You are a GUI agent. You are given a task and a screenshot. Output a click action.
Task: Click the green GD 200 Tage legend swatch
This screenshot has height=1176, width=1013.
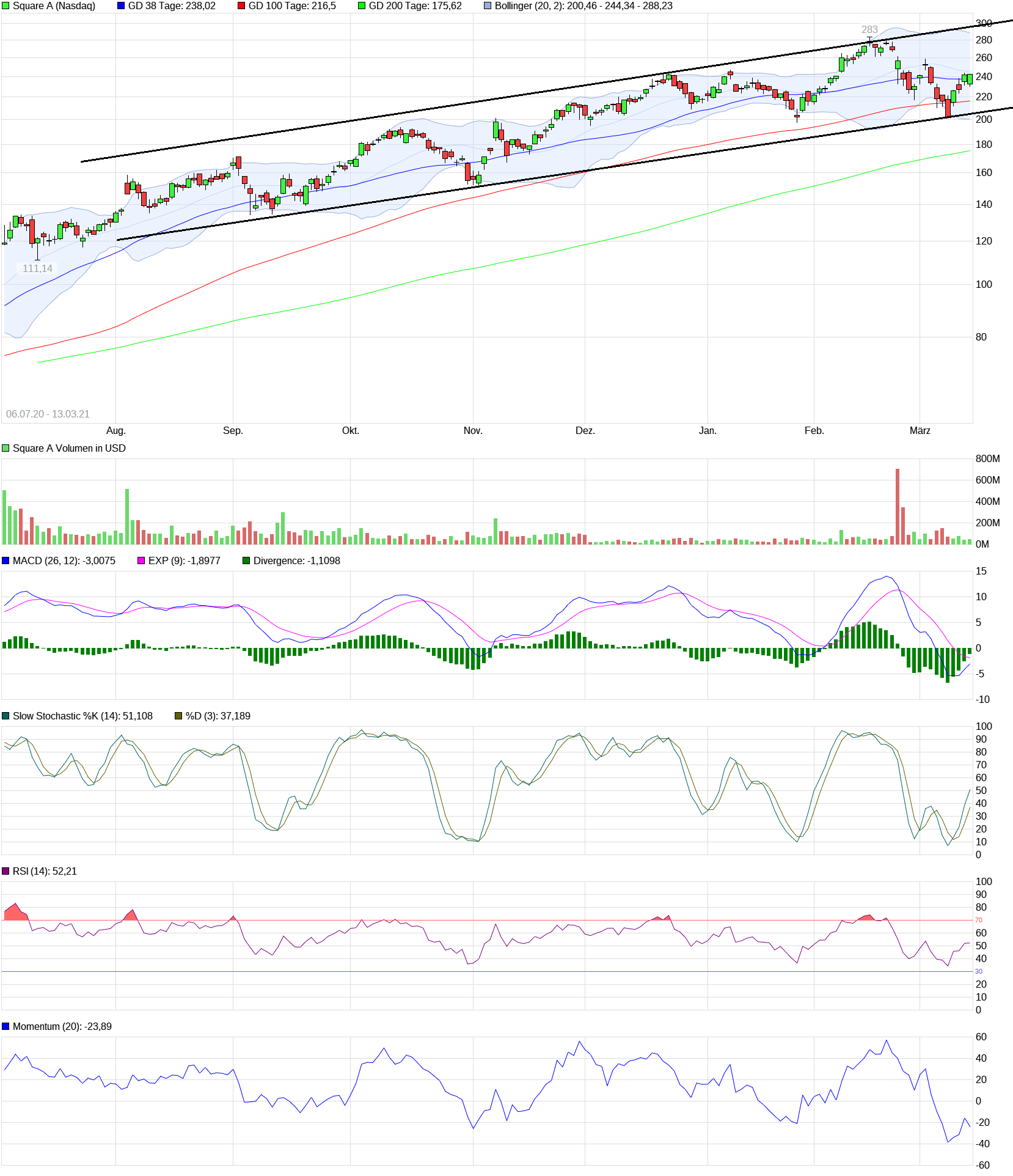(x=362, y=6)
